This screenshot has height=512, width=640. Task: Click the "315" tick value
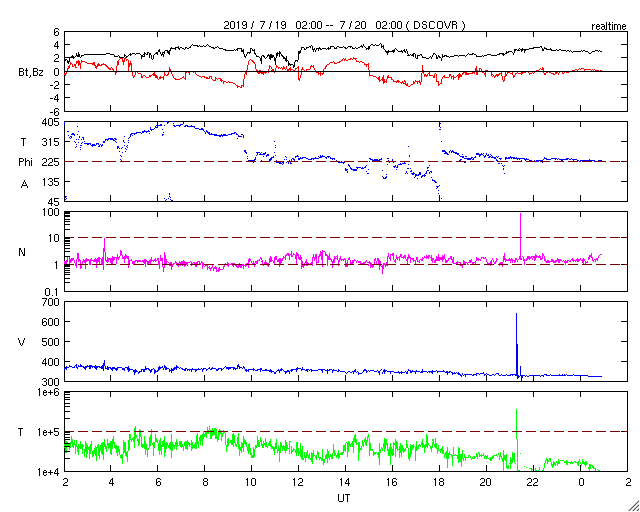[x=53, y=142]
